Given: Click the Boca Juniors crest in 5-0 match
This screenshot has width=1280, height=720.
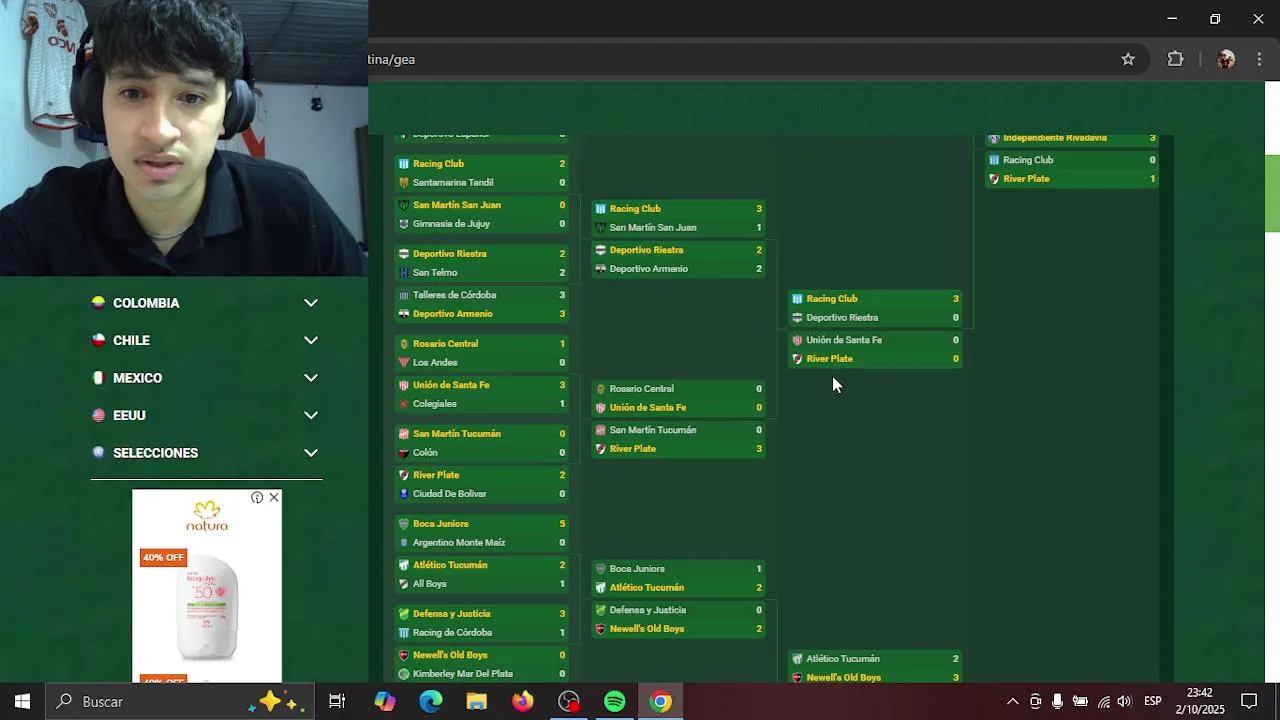Looking at the screenshot, I should [404, 524].
